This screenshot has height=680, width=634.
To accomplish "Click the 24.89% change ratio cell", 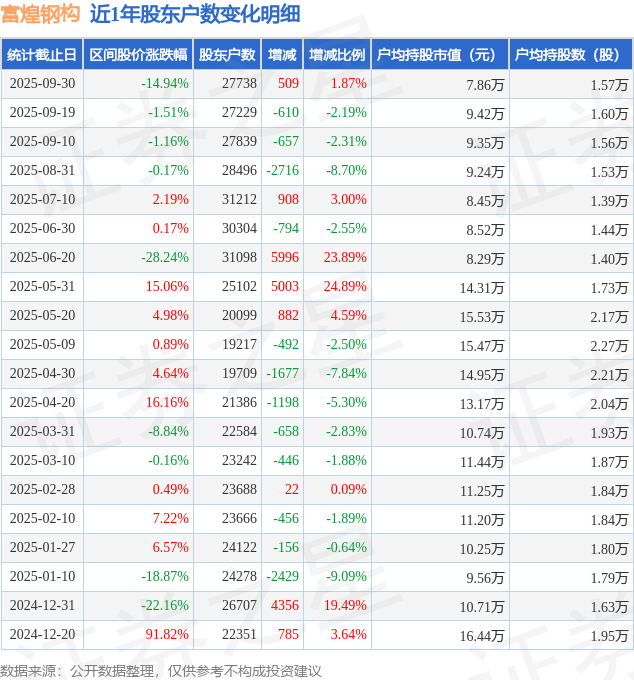I will (345, 287).
